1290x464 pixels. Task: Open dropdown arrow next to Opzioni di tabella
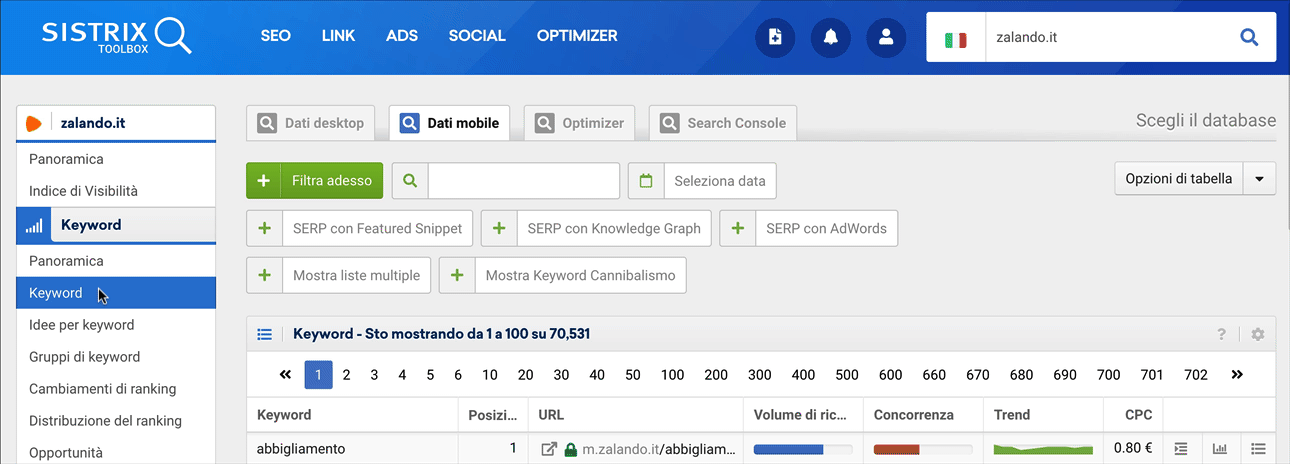[x=1259, y=179]
